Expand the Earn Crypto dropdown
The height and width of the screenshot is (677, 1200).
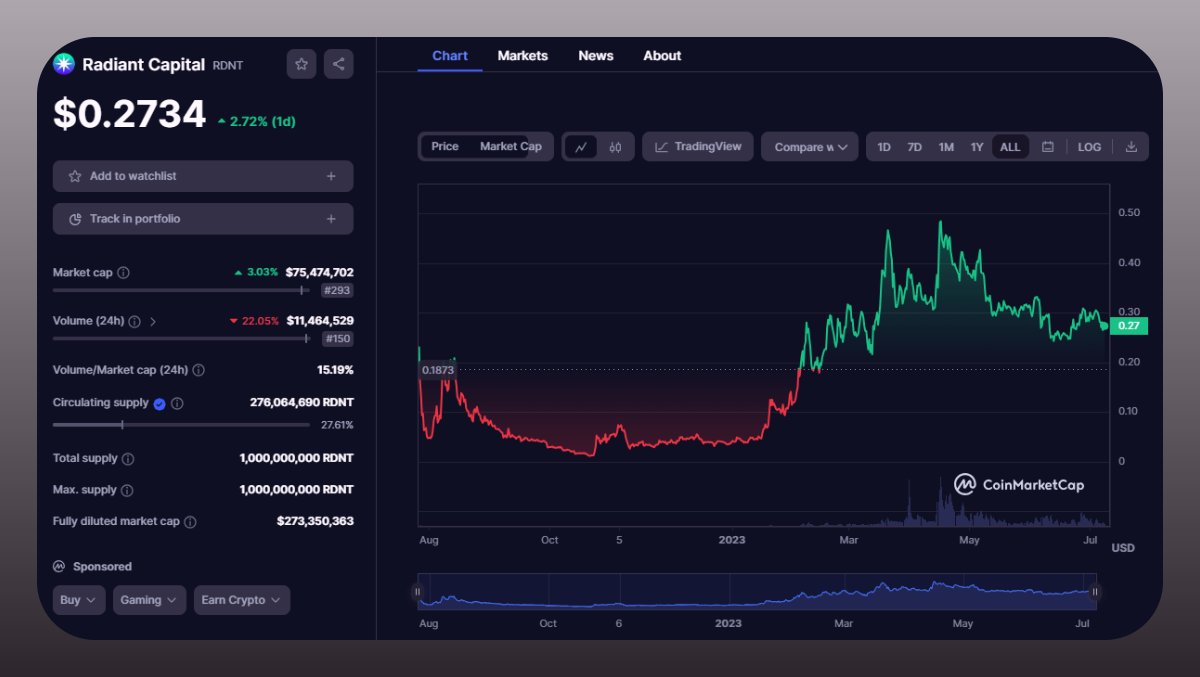(242, 600)
